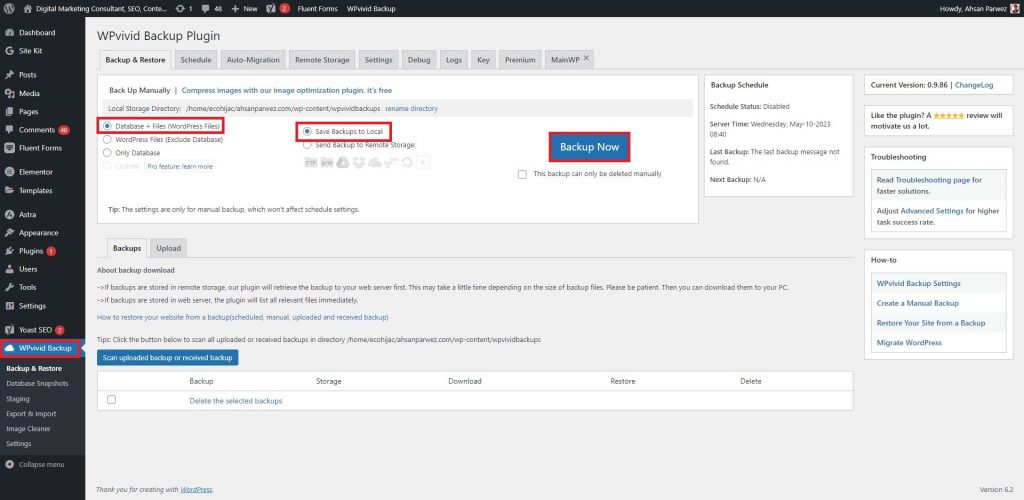The height and width of the screenshot is (500, 1024).
Task: Tick select-all checkbox in backups table
Action: pyautogui.click(x=111, y=399)
